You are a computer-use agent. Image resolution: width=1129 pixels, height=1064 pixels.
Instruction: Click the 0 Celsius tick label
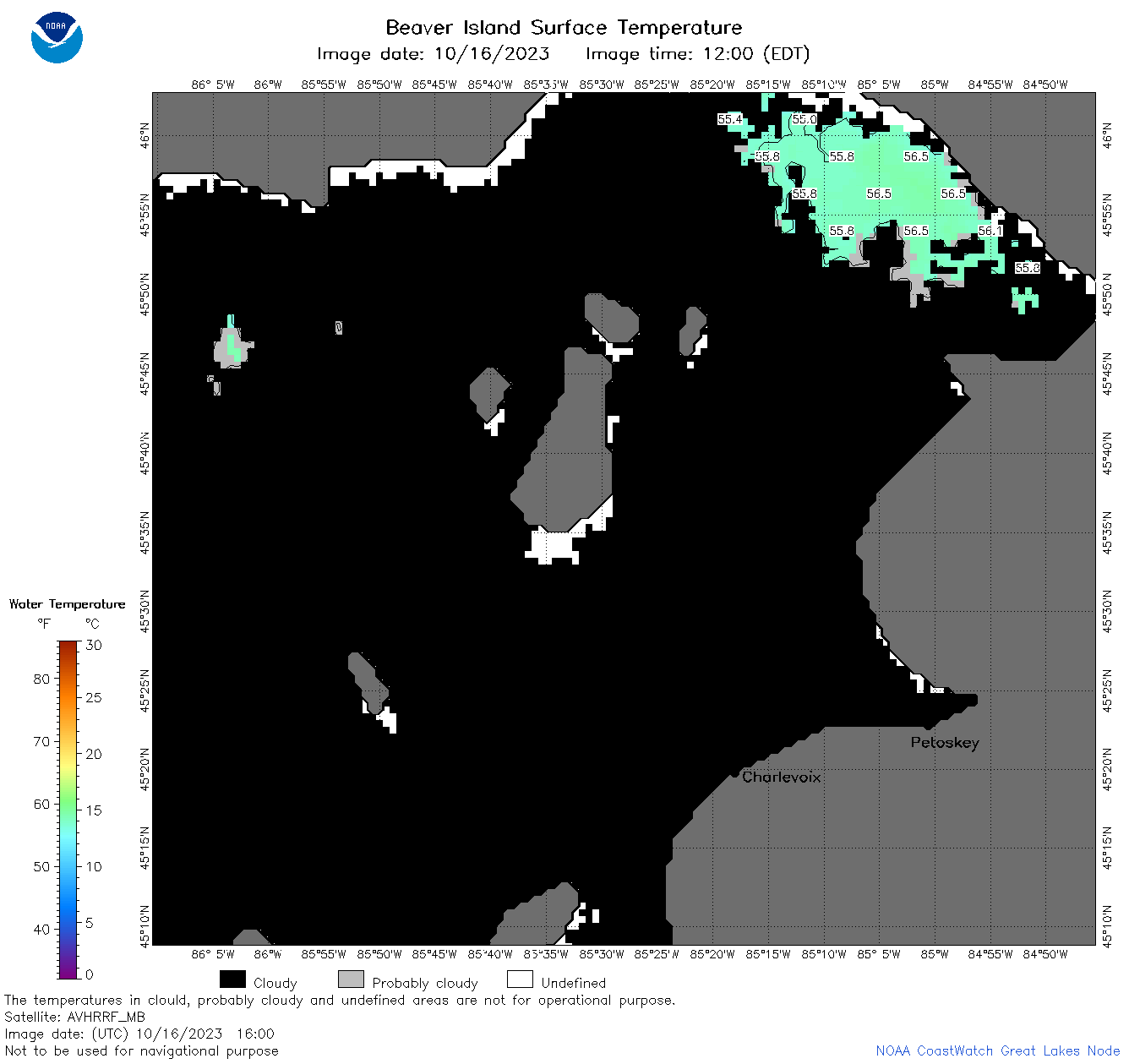point(90,974)
